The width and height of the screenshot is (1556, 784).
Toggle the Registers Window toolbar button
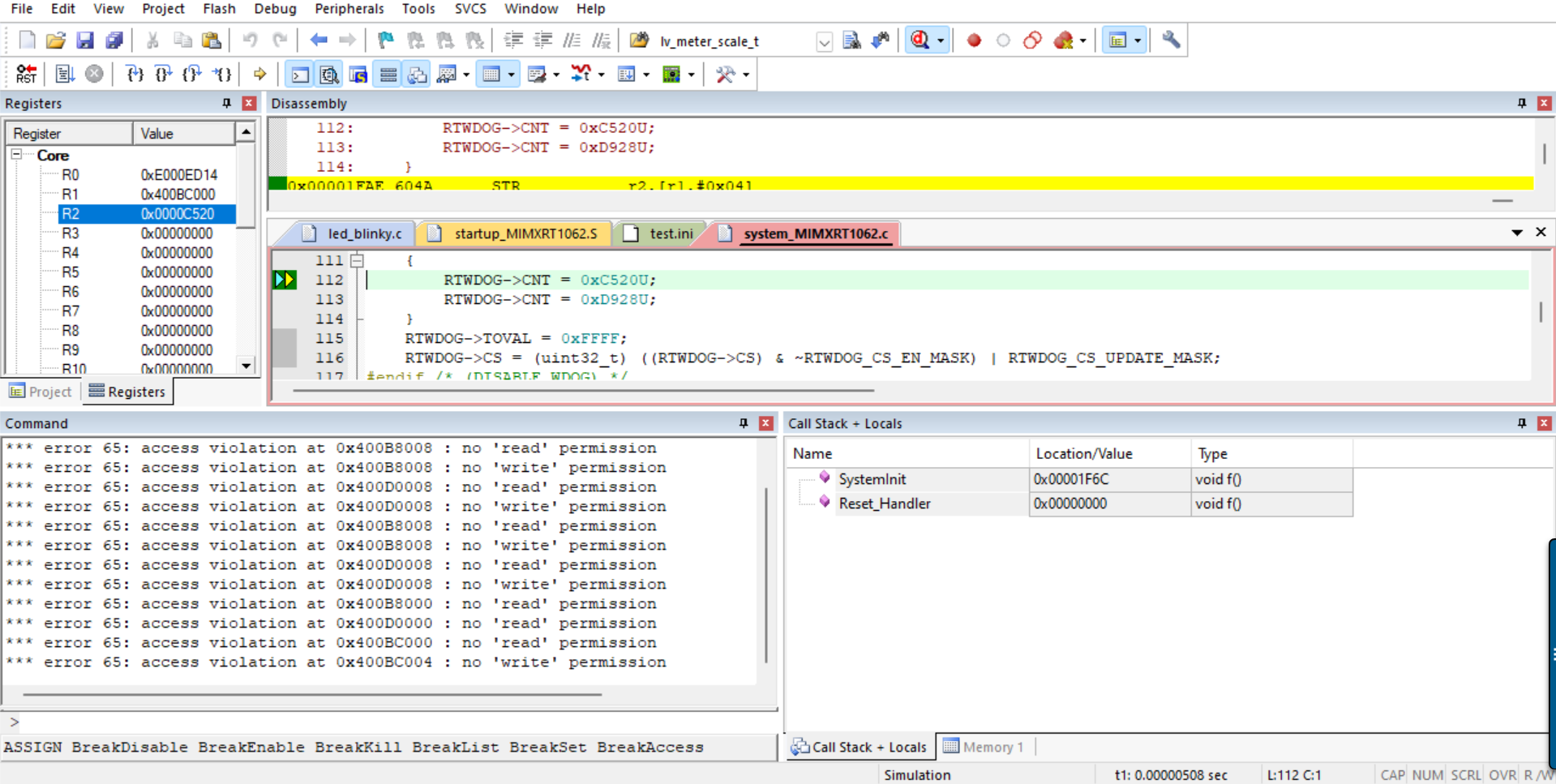click(388, 75)
